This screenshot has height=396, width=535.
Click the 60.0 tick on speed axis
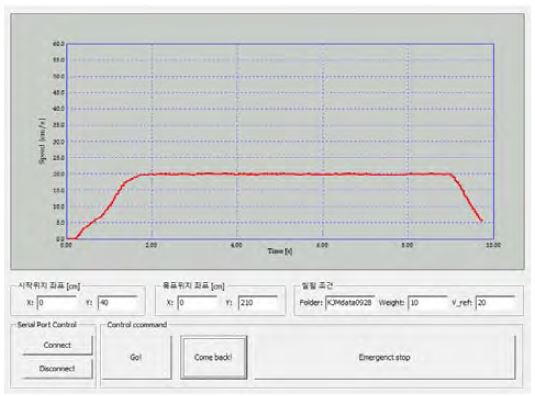click(59, 44)
